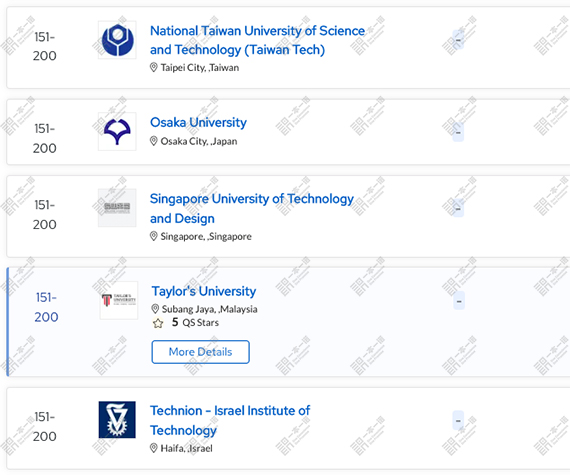Click the dash score badge in Technion row
The image size is (570, 475).
458,420
